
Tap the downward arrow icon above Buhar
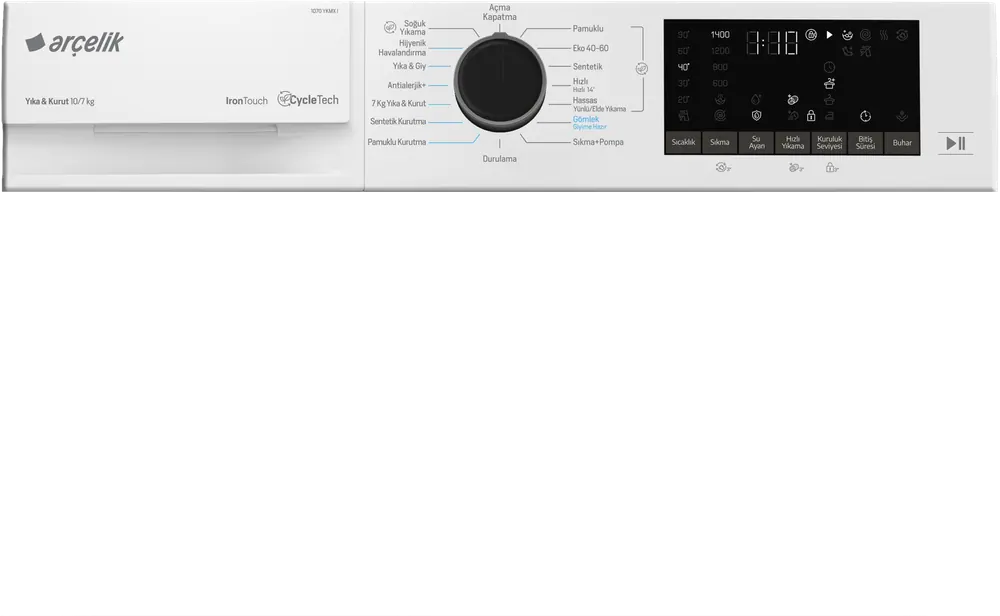902,116
